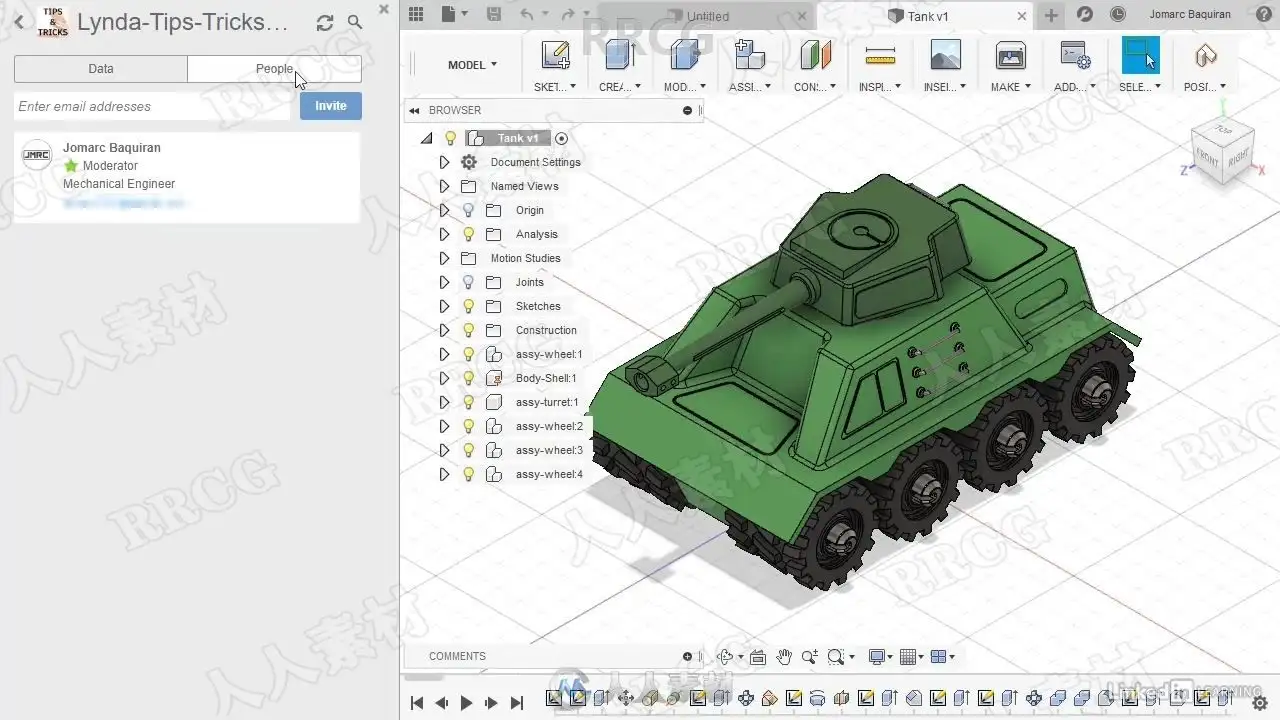
Task: Play the design timeline
Action: 466,703
